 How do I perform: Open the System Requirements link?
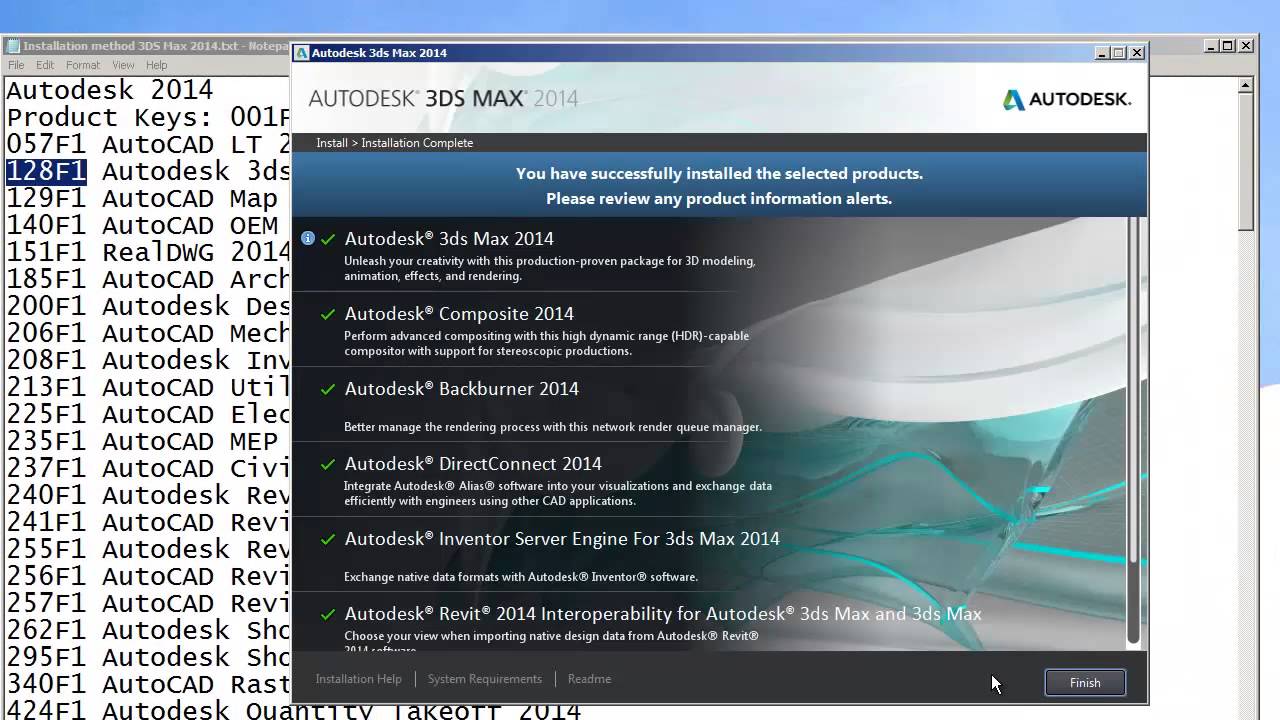(x=485, y=679)
